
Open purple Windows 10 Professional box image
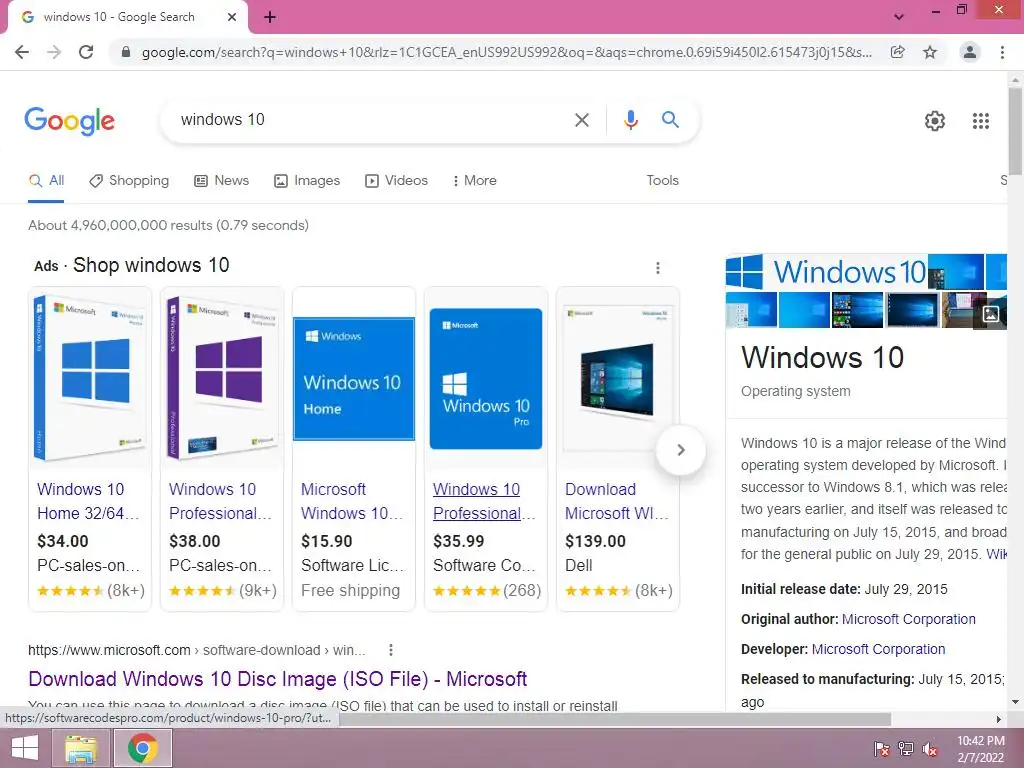coord(222,377)
